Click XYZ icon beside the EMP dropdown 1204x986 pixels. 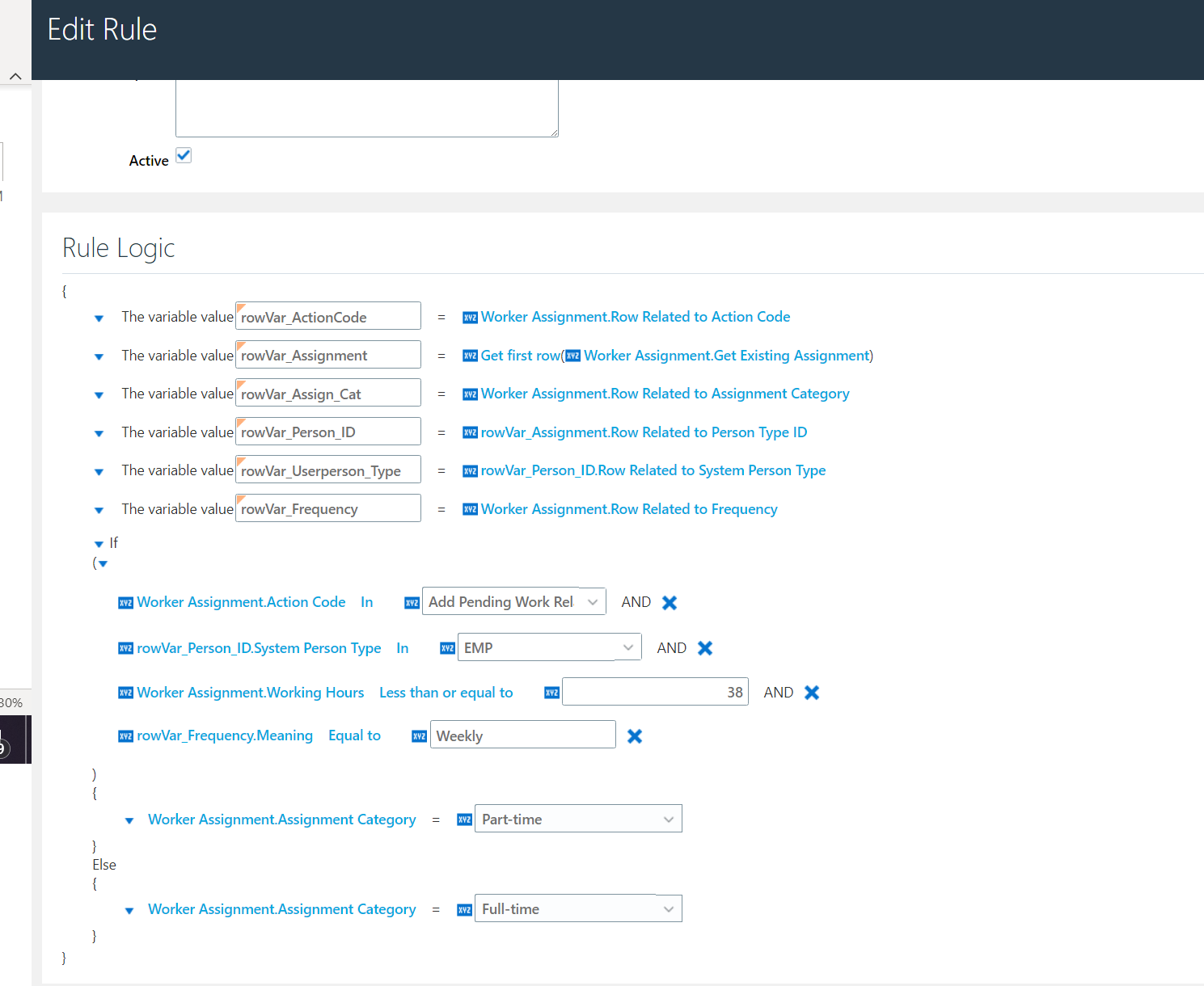tap(447, 648)
